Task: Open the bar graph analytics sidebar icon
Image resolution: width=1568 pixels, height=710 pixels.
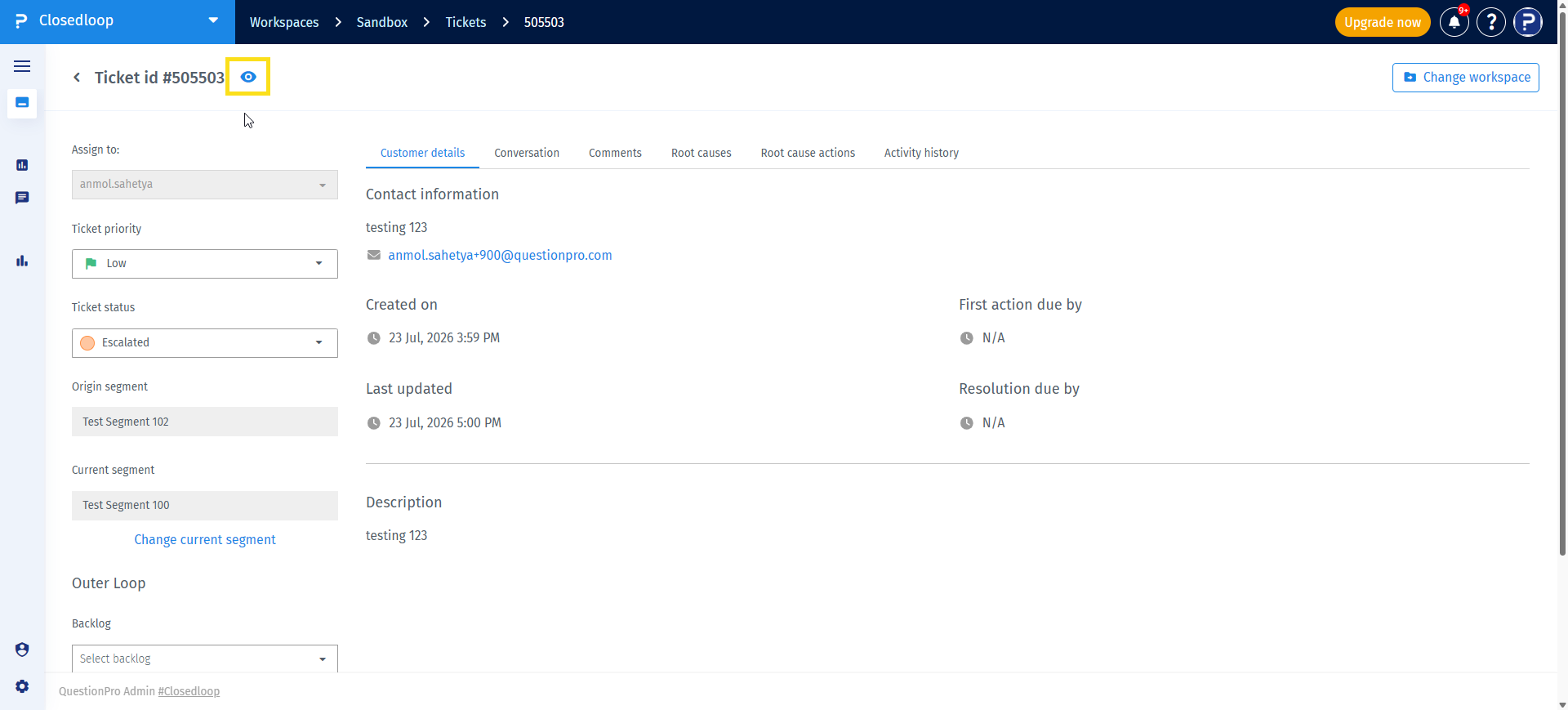Action: click(x=22, y=261)
